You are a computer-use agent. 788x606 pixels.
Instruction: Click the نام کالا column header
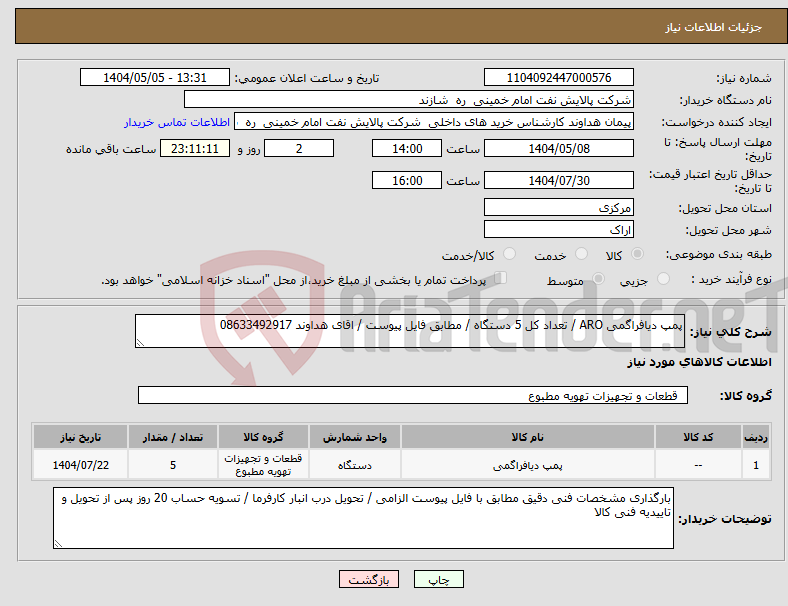(x=528, y=437)
